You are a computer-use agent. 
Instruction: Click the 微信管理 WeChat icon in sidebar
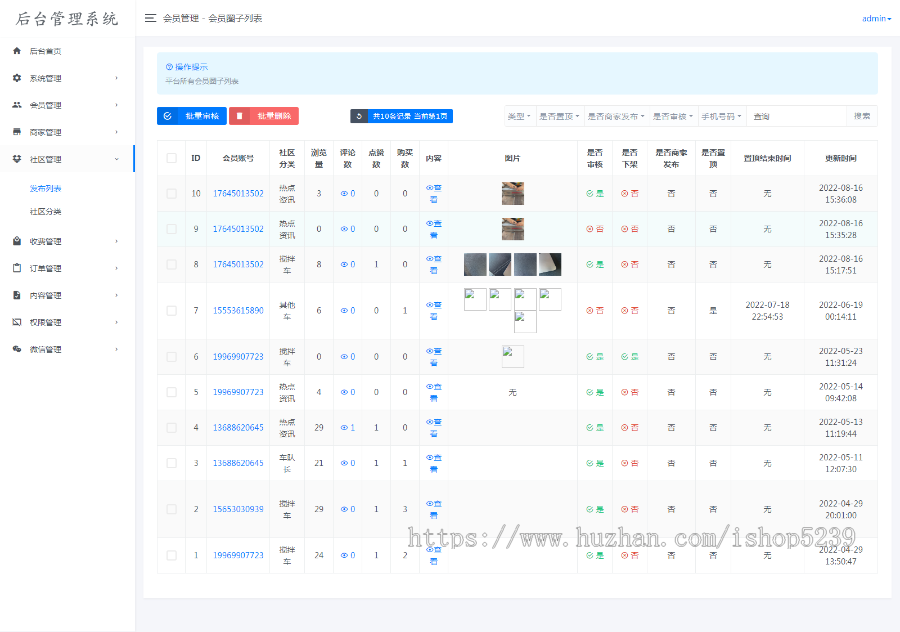[17, 349]
